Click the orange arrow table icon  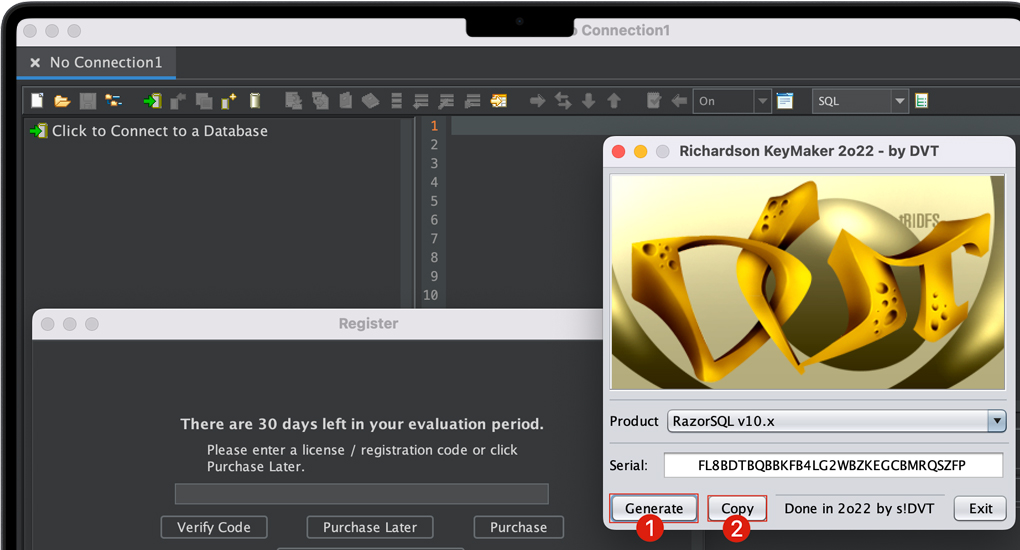[x=499, y=101]
